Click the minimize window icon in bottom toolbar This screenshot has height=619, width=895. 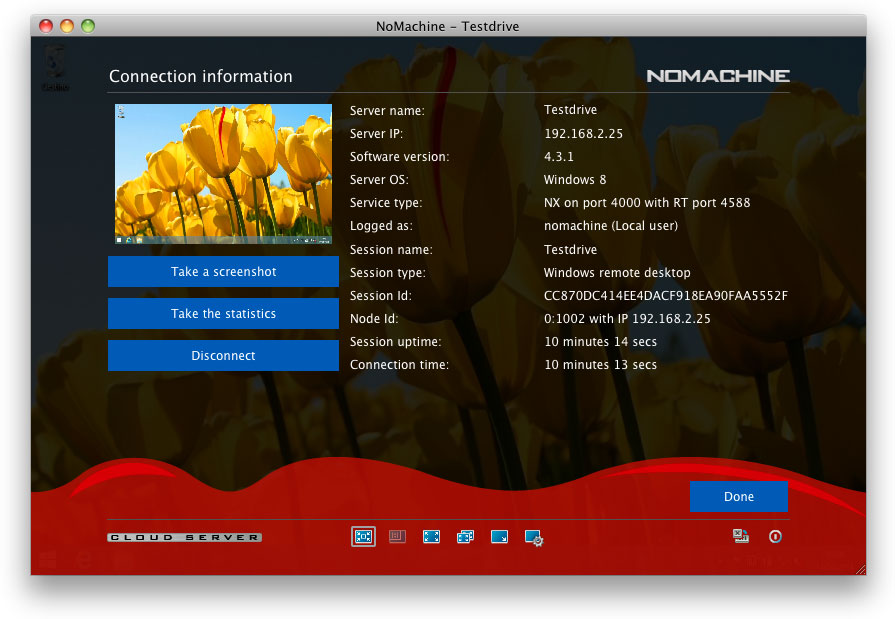coord(741,537)
